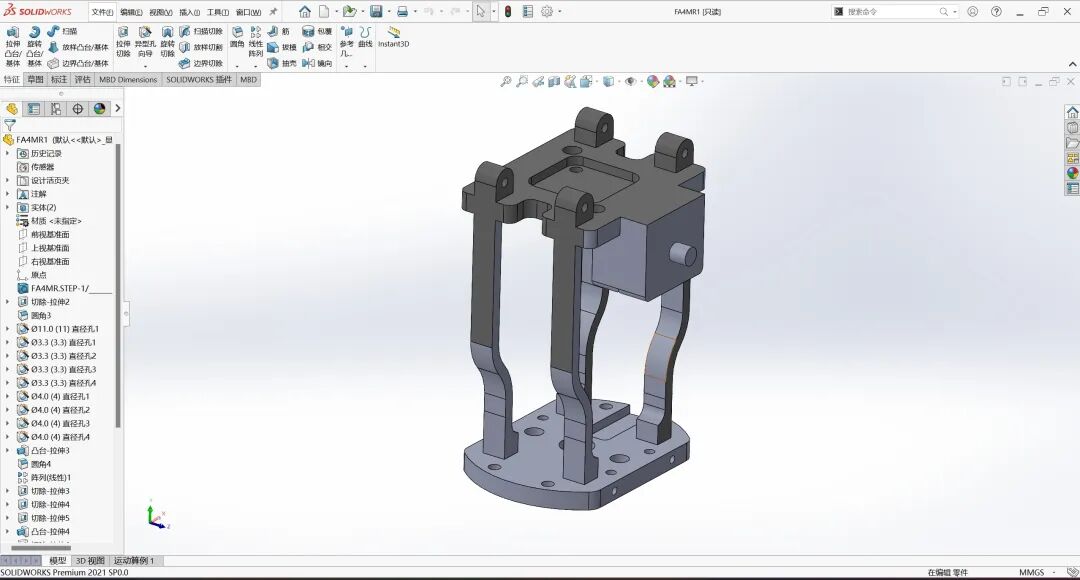Open the 插入(I) menu
Image resolution: width=1080 pixels, height=580 pixels.
(189, 12)
